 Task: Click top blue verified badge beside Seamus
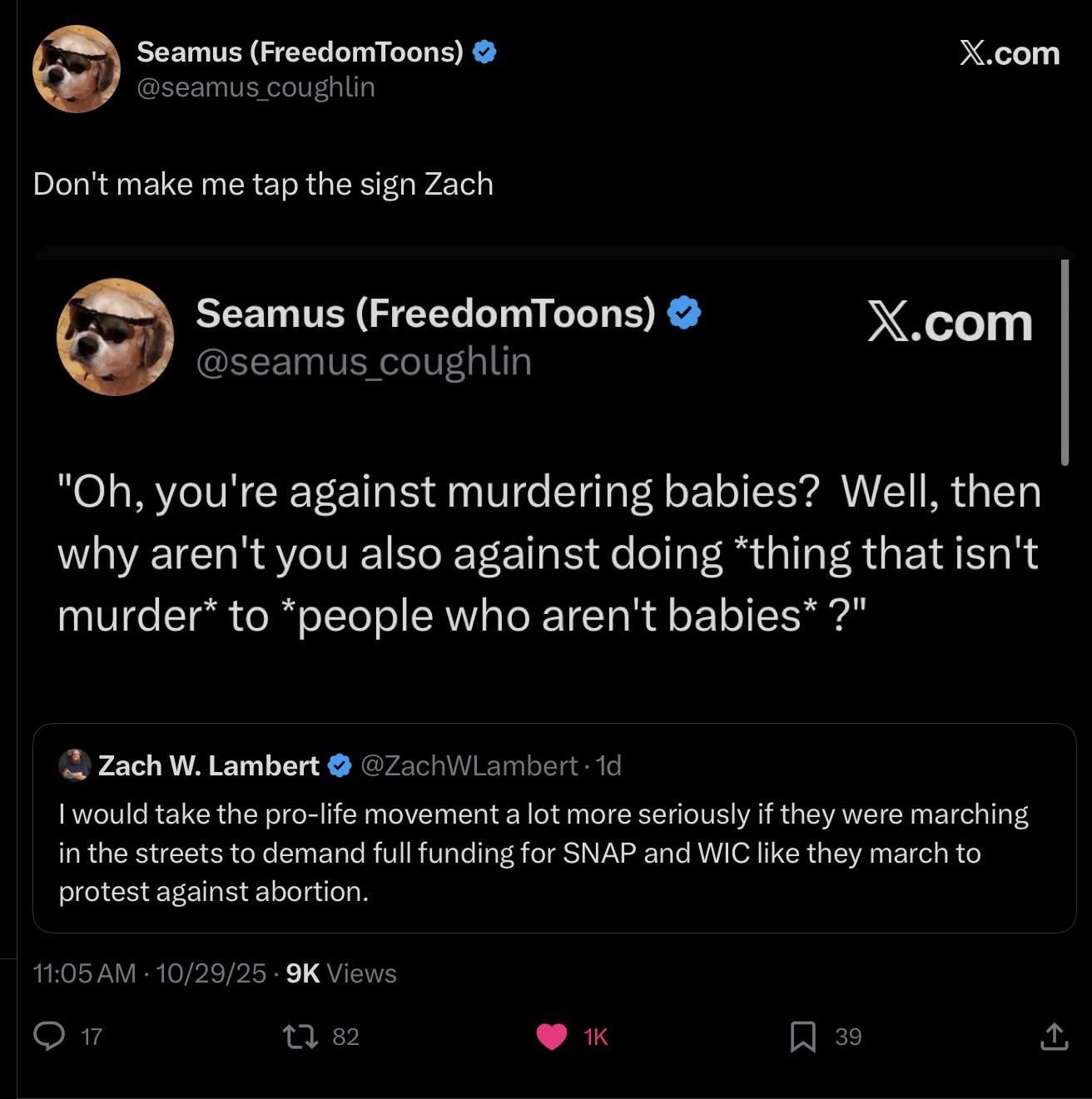(x=484, y=52)
